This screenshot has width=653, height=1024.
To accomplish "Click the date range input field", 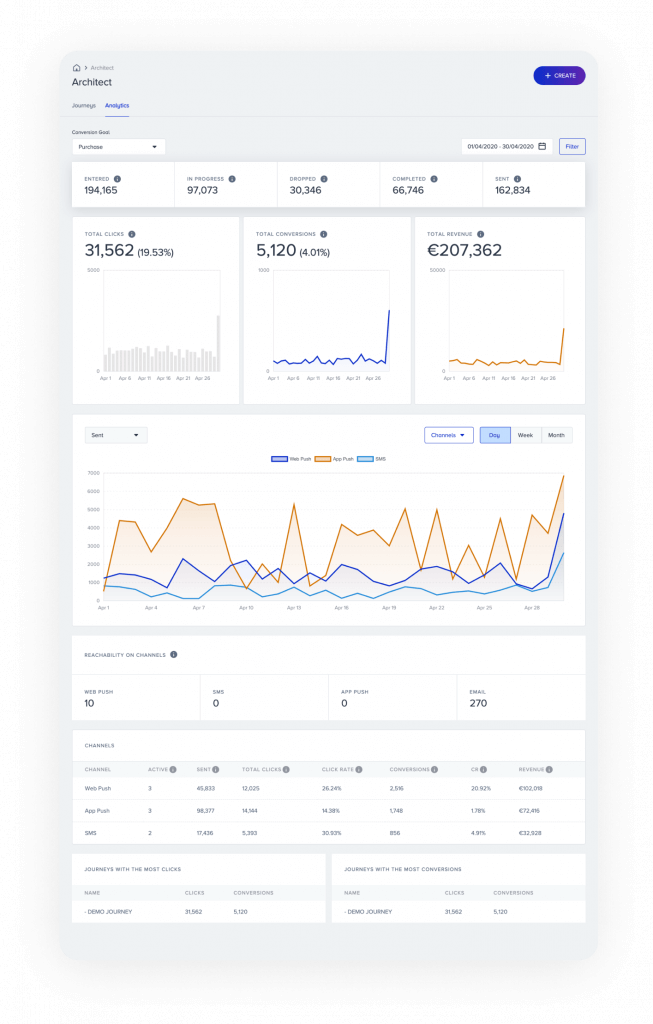I will click(x=500, y=146).
